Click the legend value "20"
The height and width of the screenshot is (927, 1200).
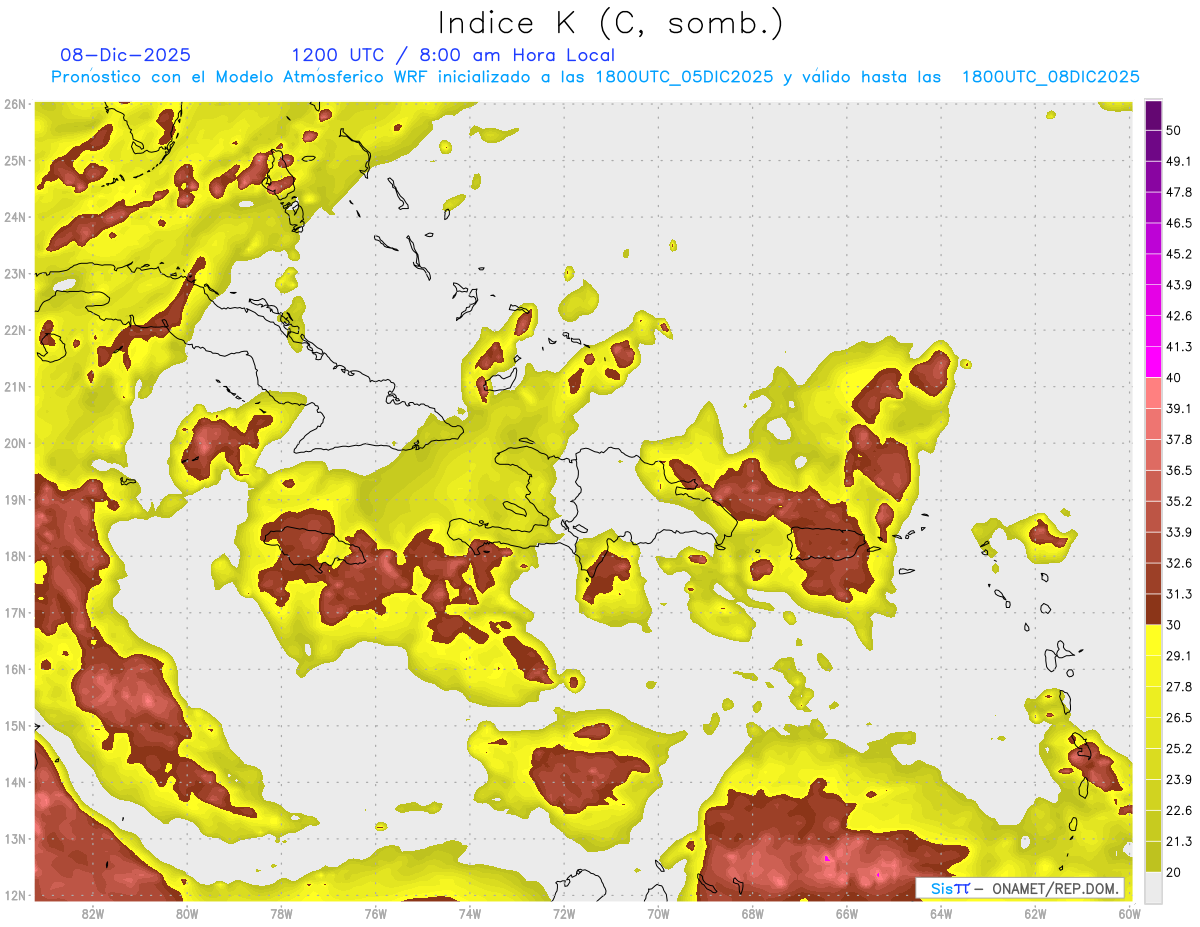(x=1174, y=873)
